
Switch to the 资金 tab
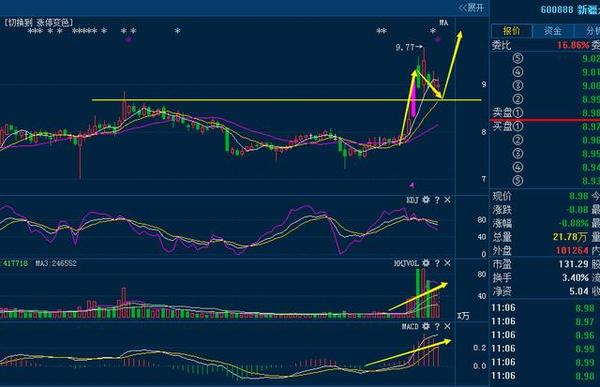point(553,31)
